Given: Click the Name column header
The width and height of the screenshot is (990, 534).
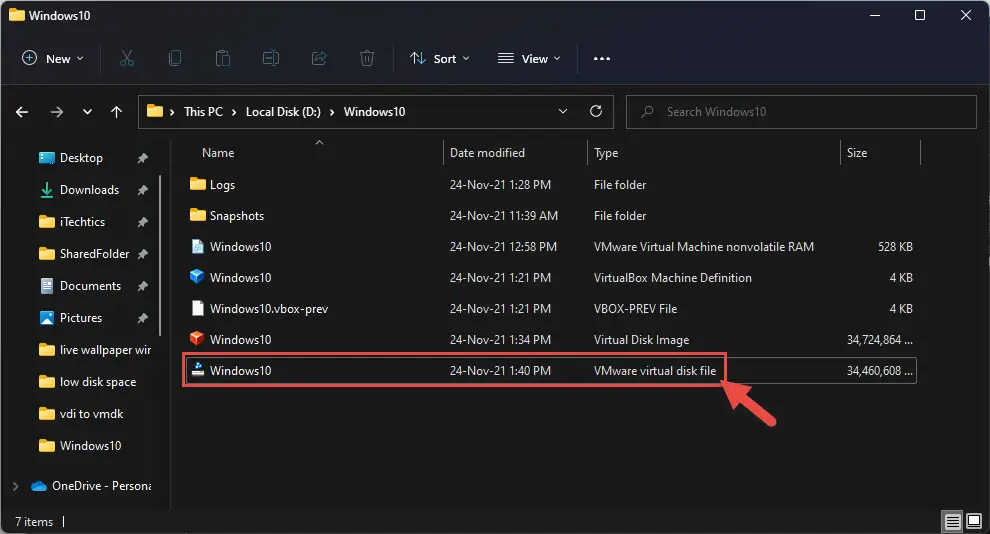Looking at the screenshot, I should (218, 153).
